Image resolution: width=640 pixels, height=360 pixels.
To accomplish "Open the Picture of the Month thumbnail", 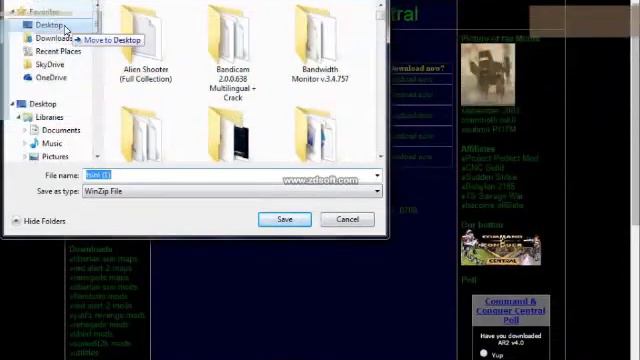I will point(488,75).
